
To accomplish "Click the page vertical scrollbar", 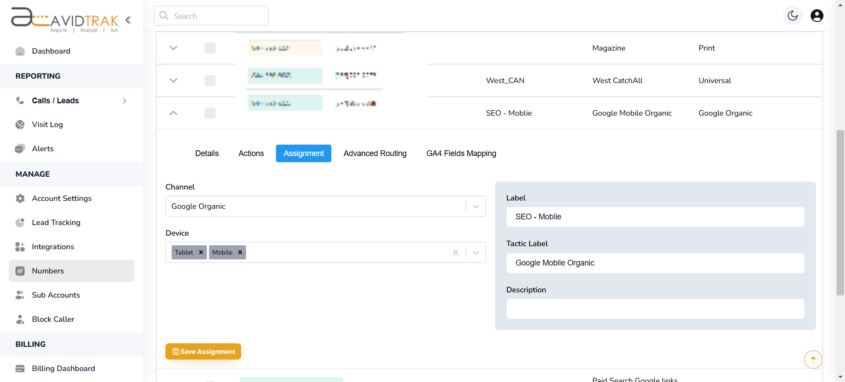I will [x=840, y=212].
